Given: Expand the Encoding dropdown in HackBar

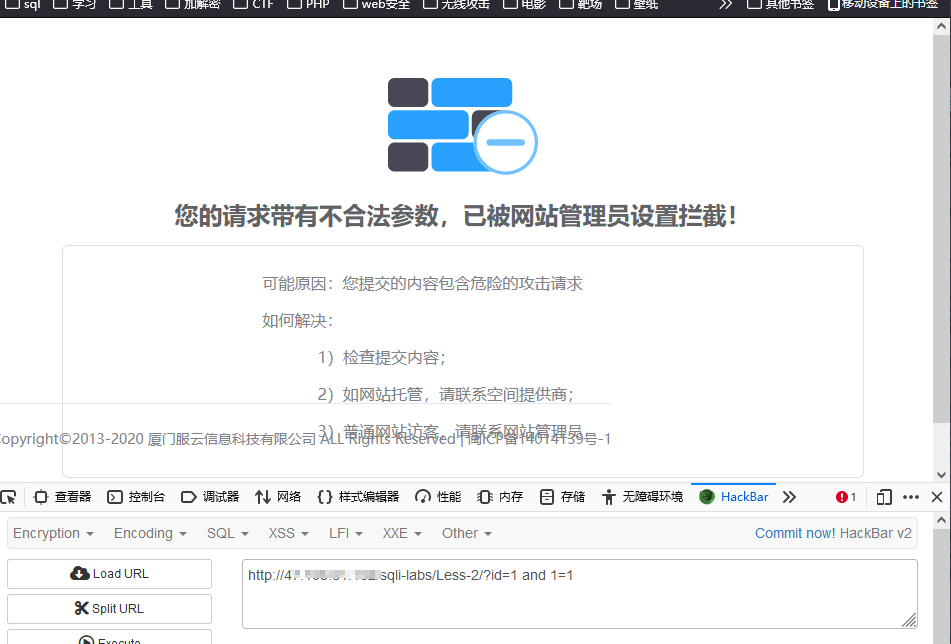Looking at the screenshot, I should click(x=150, y=533).
